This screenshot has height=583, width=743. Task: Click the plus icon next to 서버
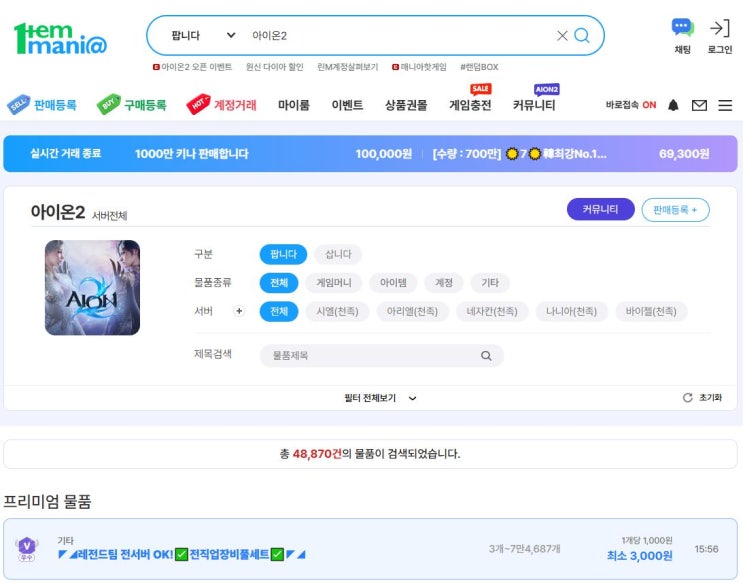(x=239, y=311)
